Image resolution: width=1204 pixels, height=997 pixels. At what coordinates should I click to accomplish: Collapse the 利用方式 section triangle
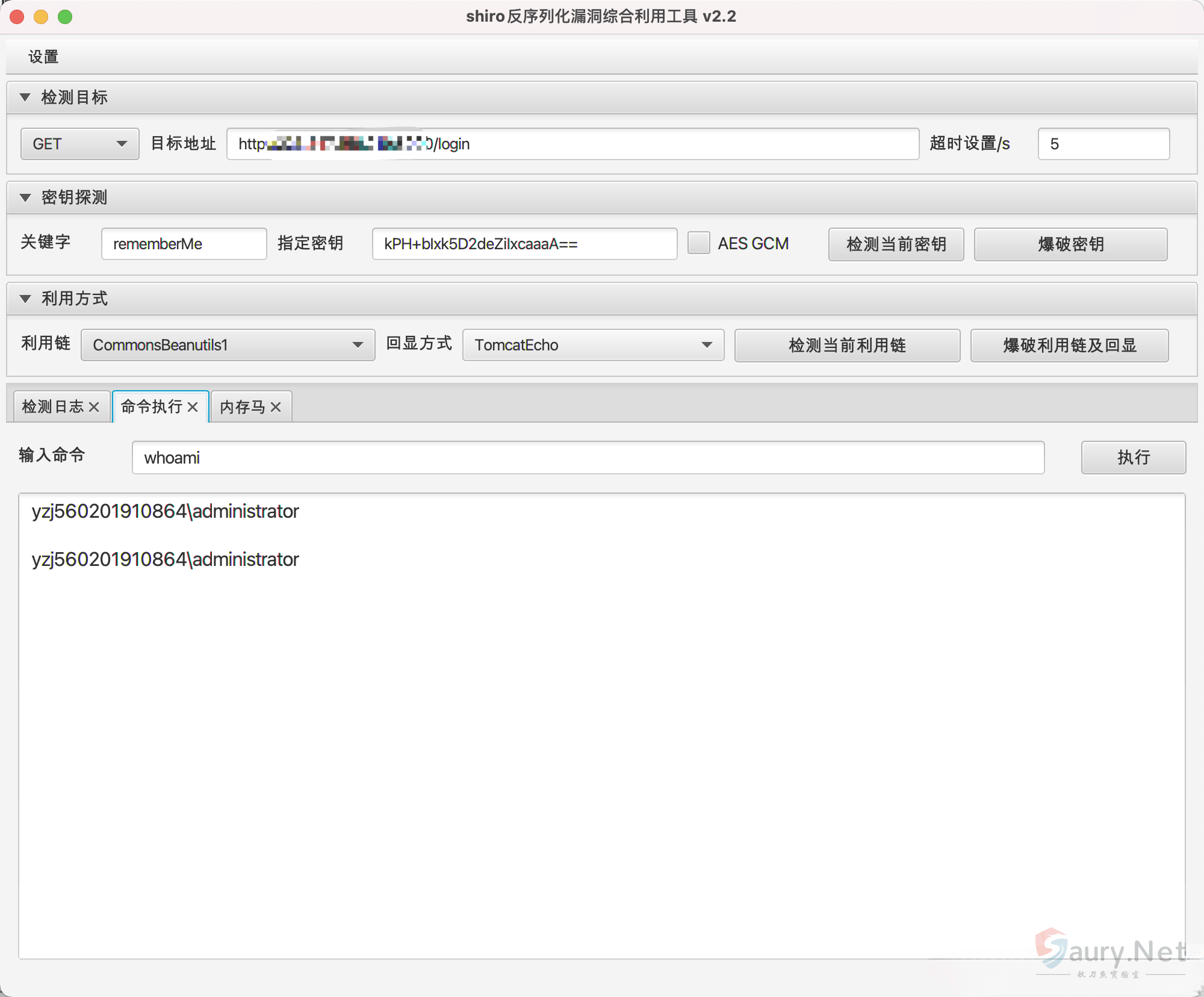25,299
